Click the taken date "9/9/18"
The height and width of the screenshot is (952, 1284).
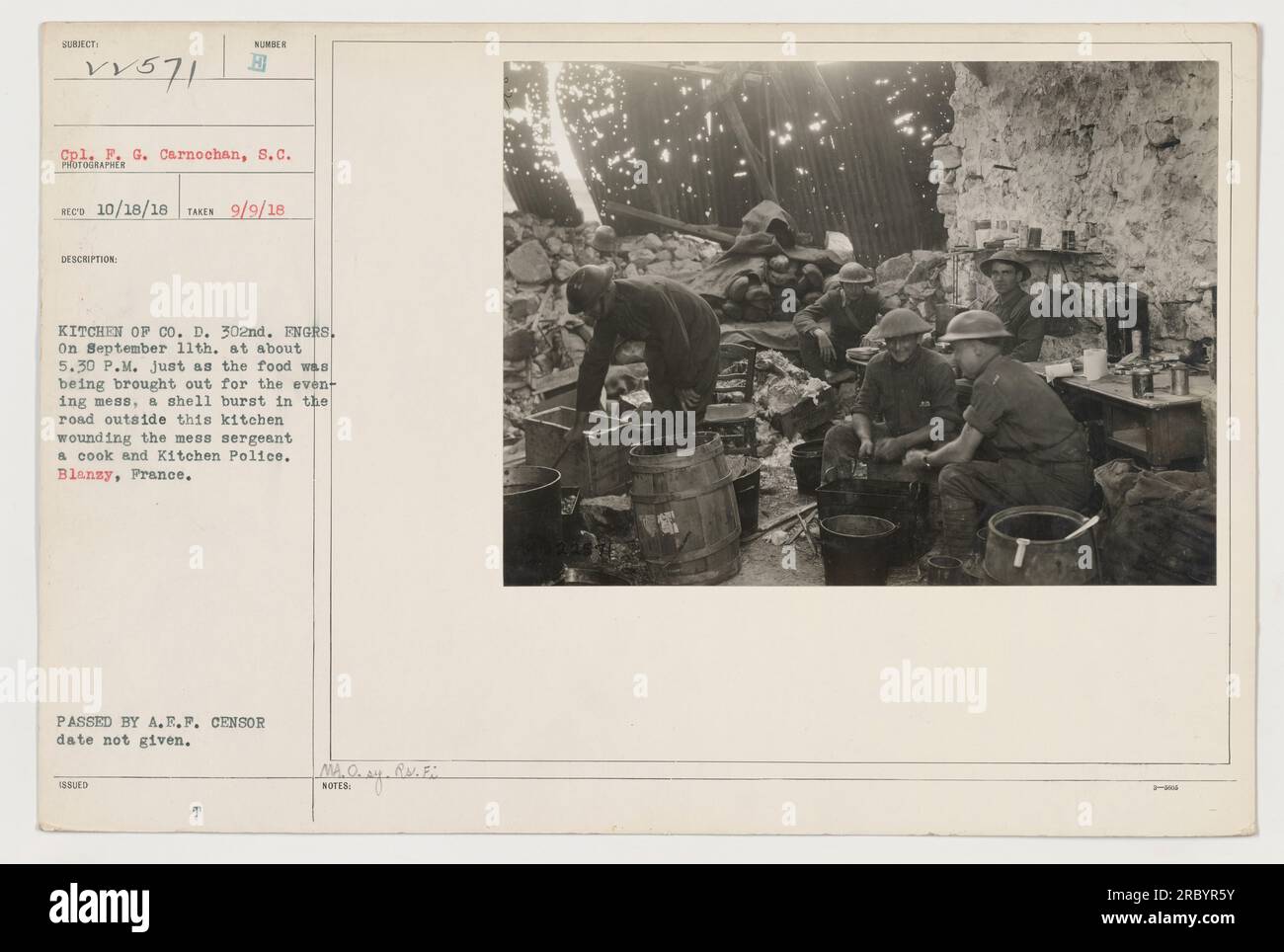click(x=256, y=211)
